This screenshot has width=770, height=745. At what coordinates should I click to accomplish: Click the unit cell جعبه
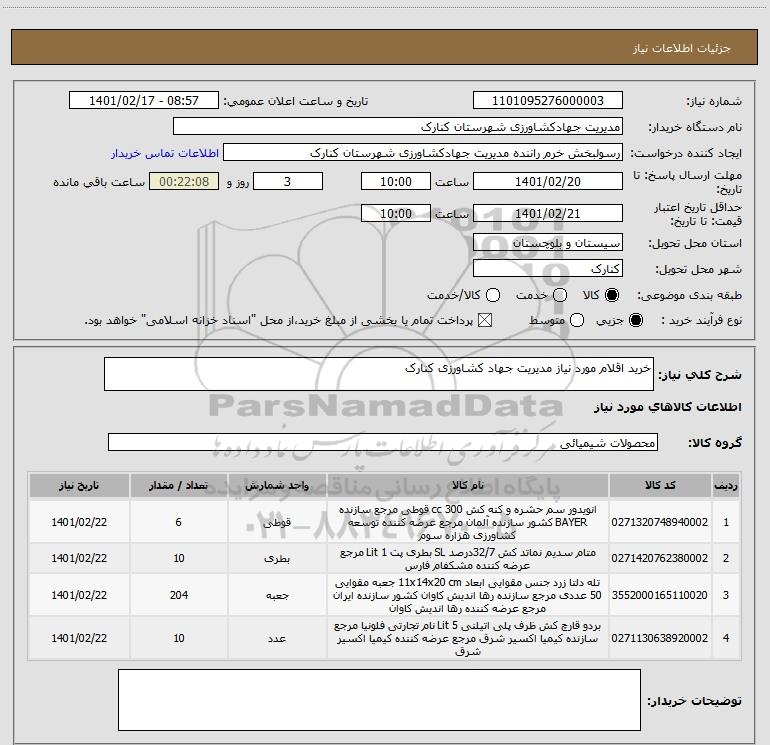coord(277,595)
